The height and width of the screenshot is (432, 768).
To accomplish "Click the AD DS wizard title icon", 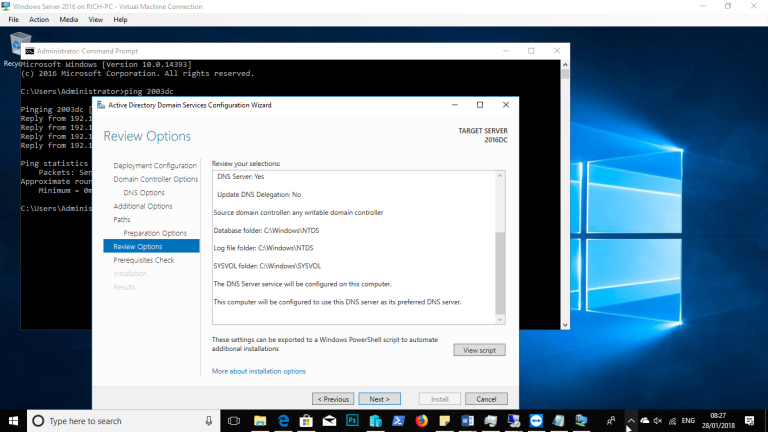I will tap(101, 105).
